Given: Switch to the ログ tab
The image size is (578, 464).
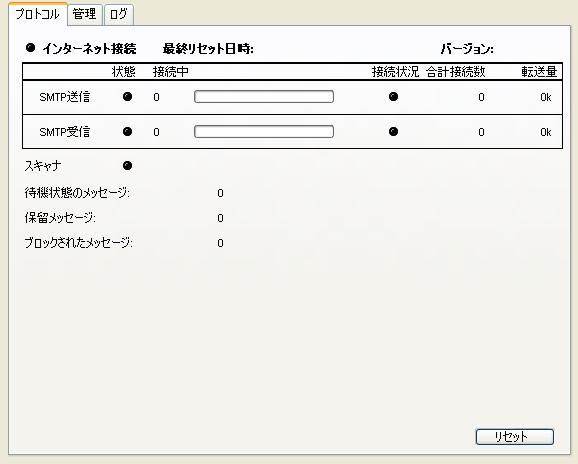Looking at the screenshot, I should tap(119, 14).
